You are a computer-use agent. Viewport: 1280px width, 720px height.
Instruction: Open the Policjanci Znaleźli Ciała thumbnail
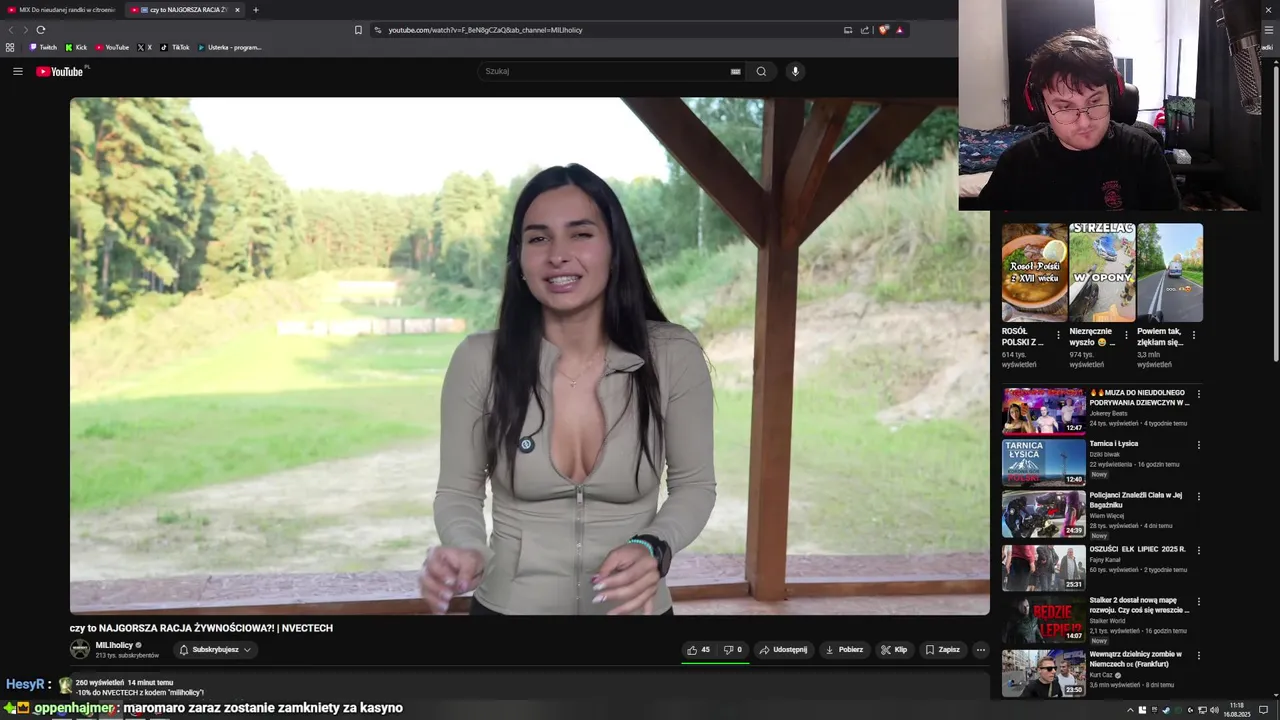click(1044, 514)
